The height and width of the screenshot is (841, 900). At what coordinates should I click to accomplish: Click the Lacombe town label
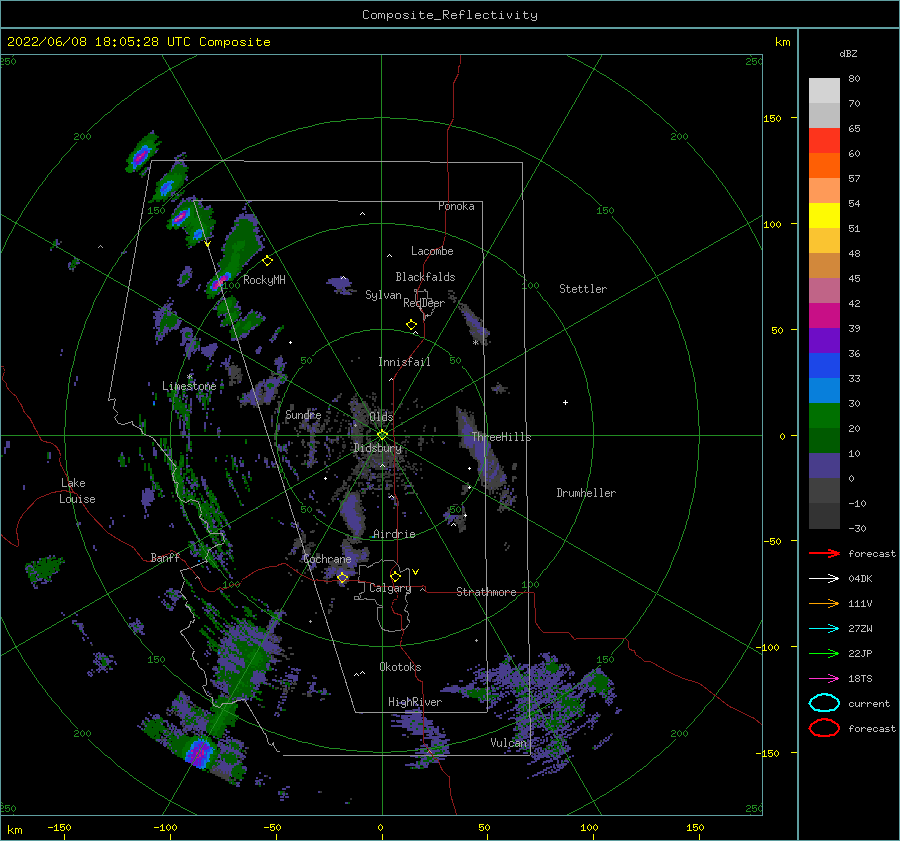(x=432, y=251)
